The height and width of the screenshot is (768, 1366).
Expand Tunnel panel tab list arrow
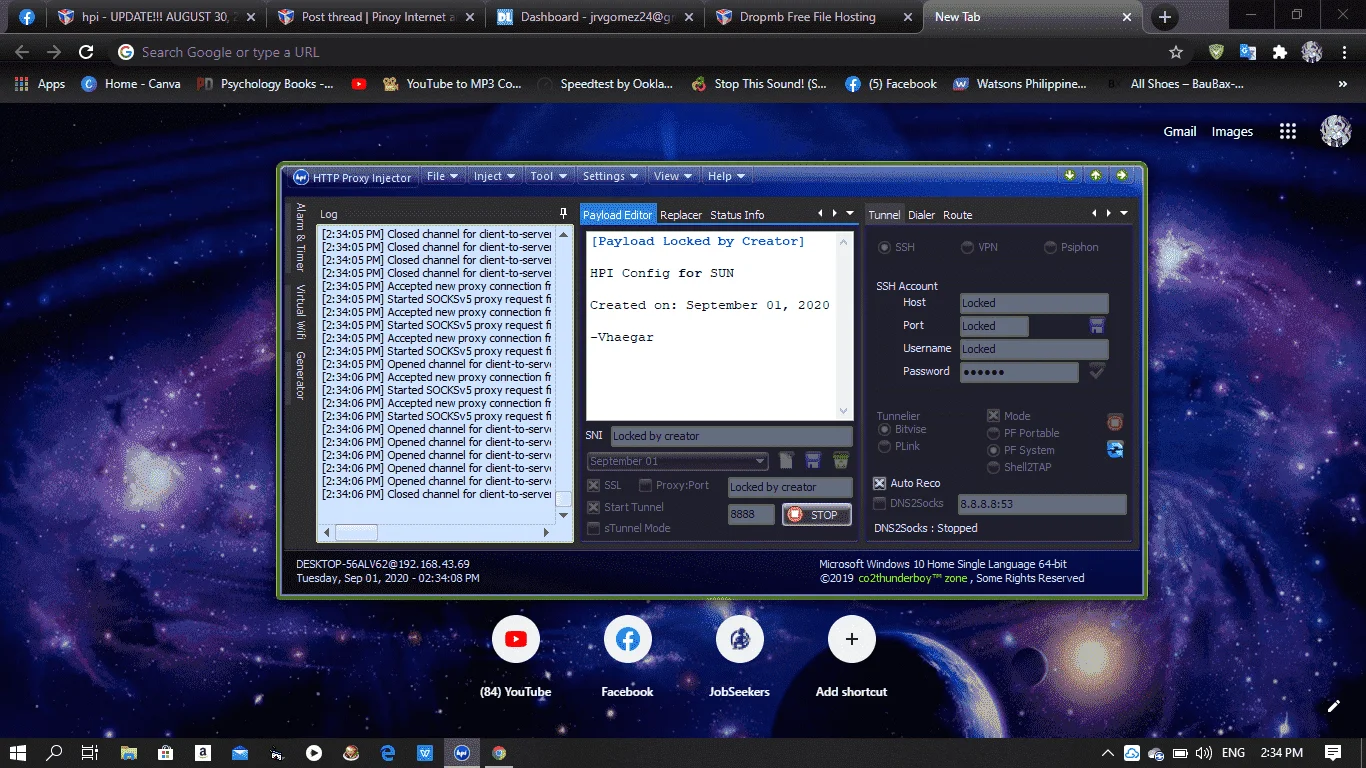tap(1124, 213)
